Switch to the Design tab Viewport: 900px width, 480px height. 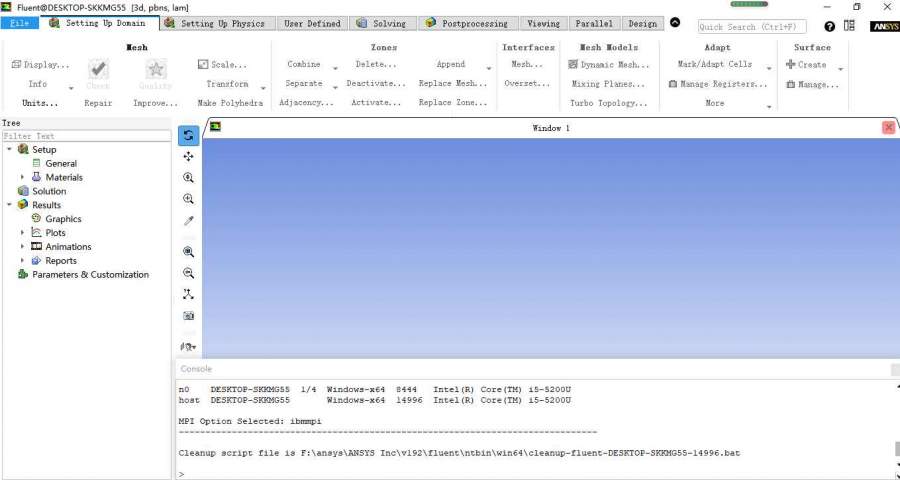642,24
